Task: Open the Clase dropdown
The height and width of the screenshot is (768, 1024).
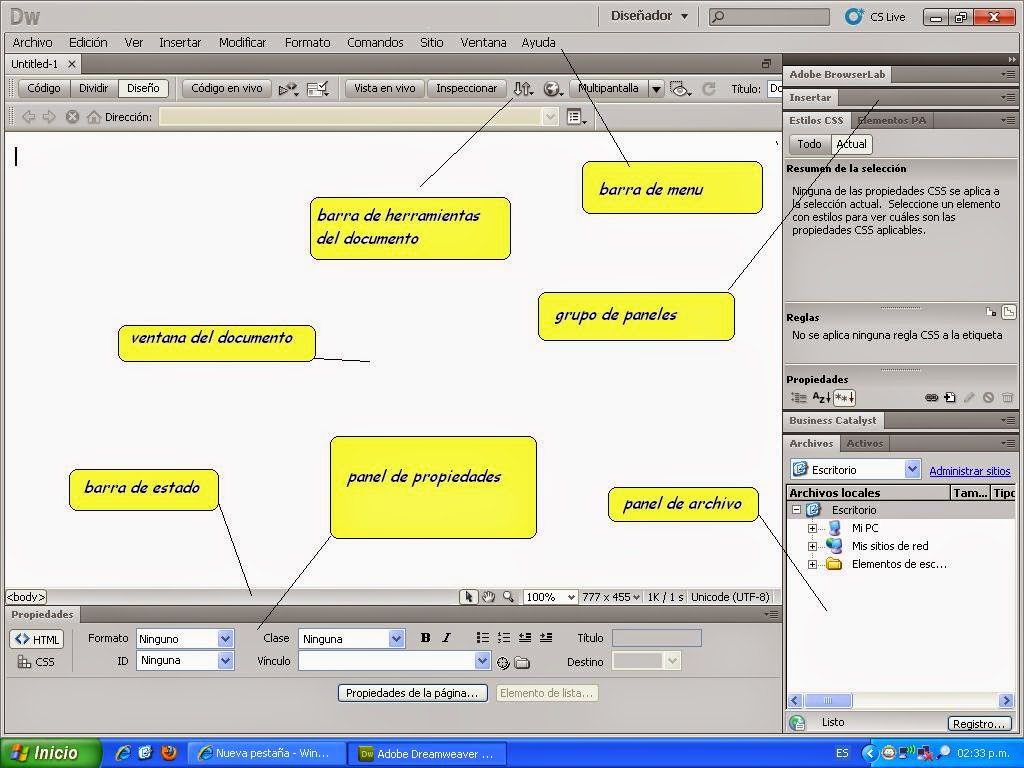Action: (396, 639)
